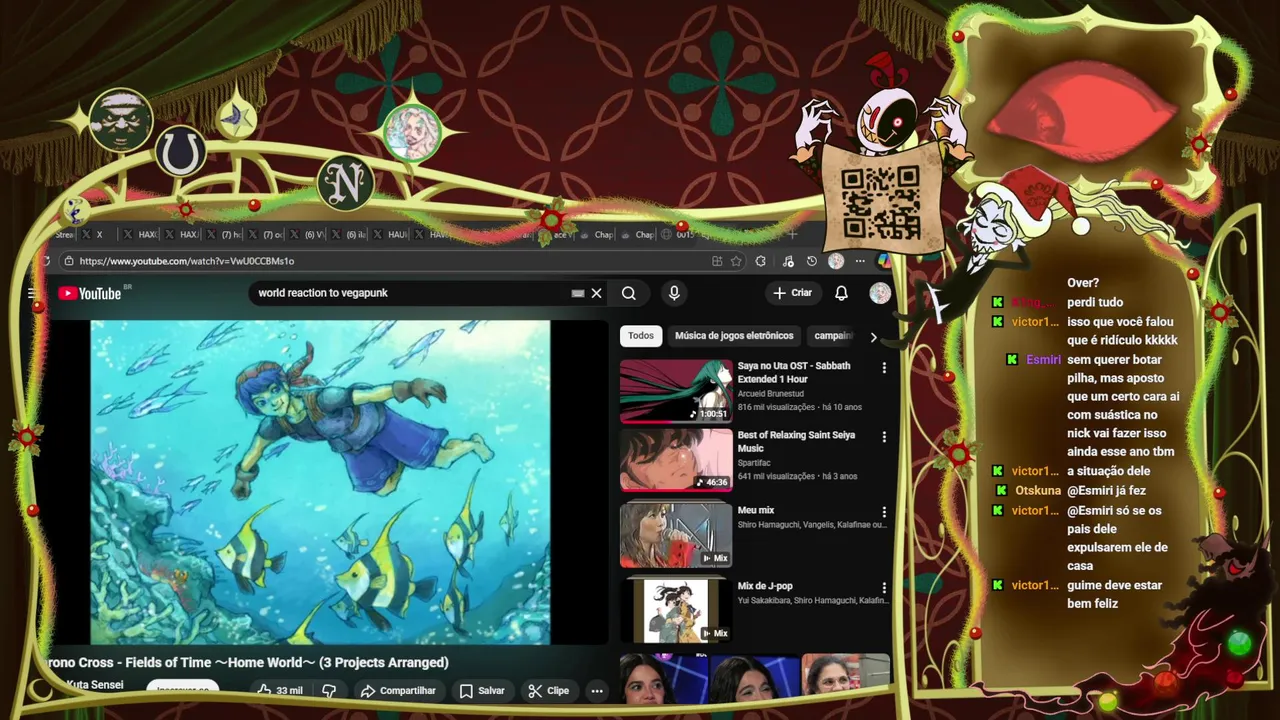1280x720 pixels.
Task: Open options menu for Best of Relaxing Saint Seiya
Action: point(884,438)
